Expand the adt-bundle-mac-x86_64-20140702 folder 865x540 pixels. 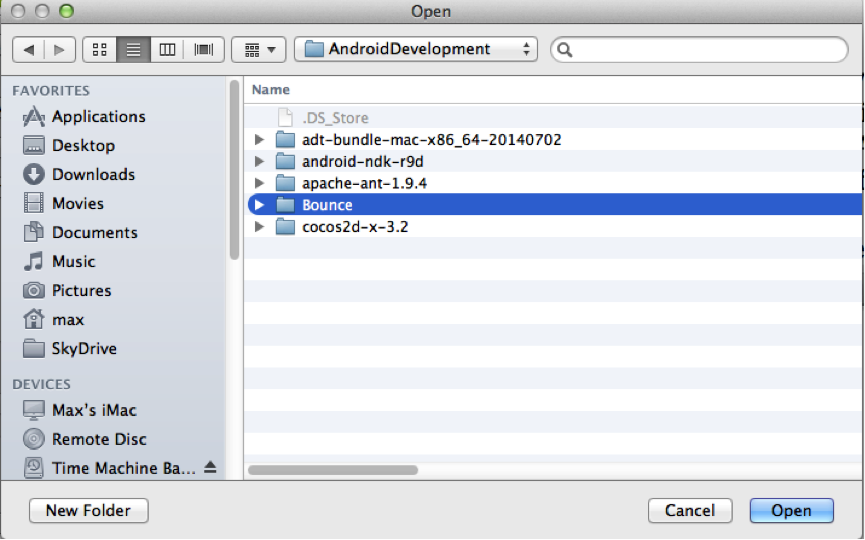[259, 140]
